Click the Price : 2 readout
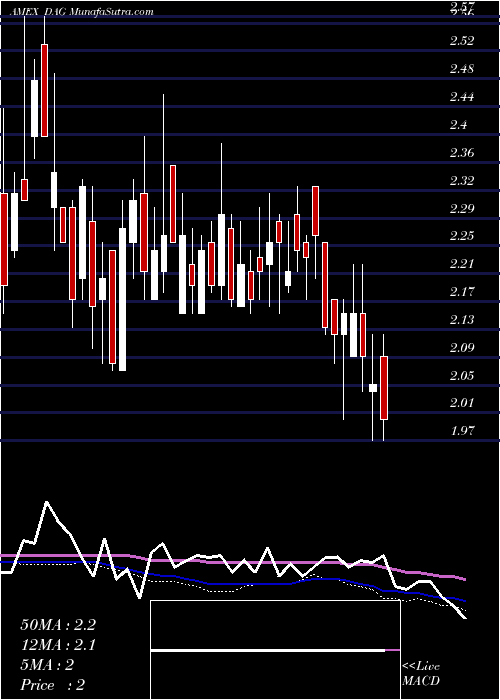 click(53, 684)
